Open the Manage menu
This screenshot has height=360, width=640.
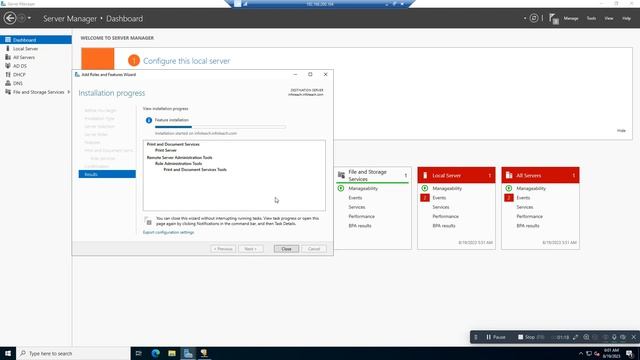[571, 18]
